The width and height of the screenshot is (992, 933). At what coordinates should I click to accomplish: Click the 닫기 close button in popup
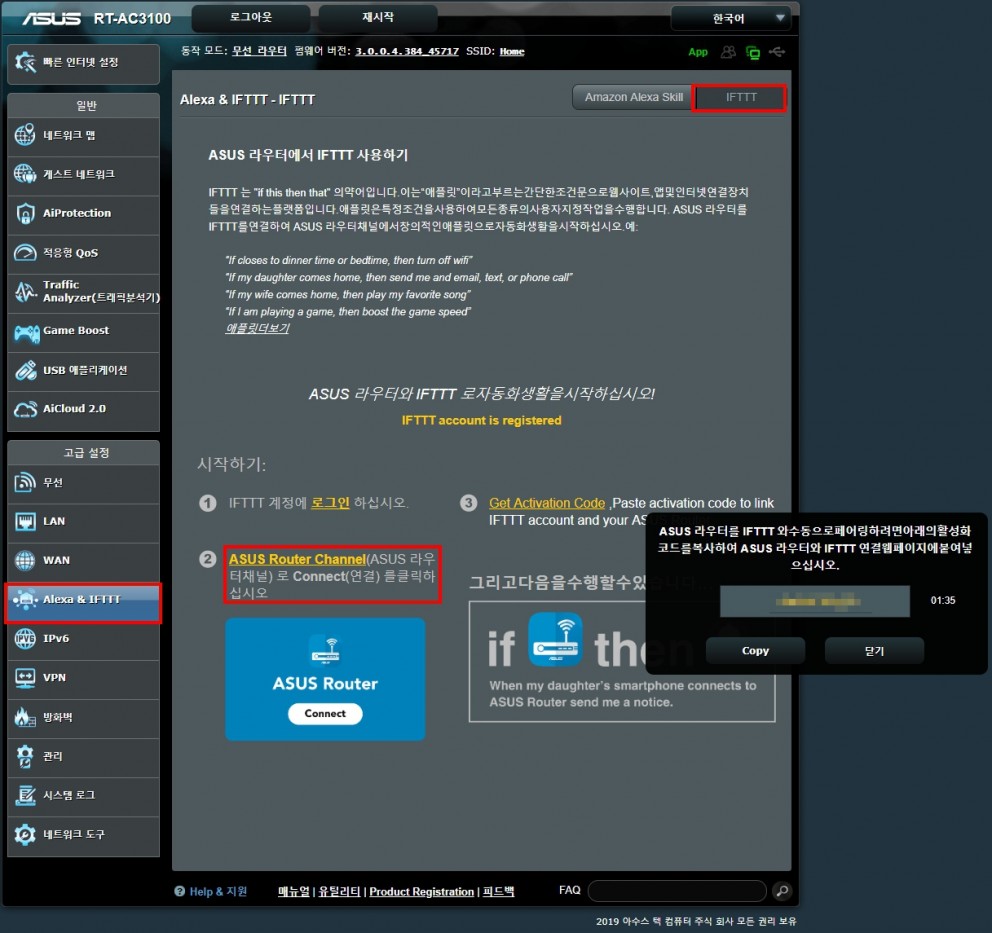874,650
